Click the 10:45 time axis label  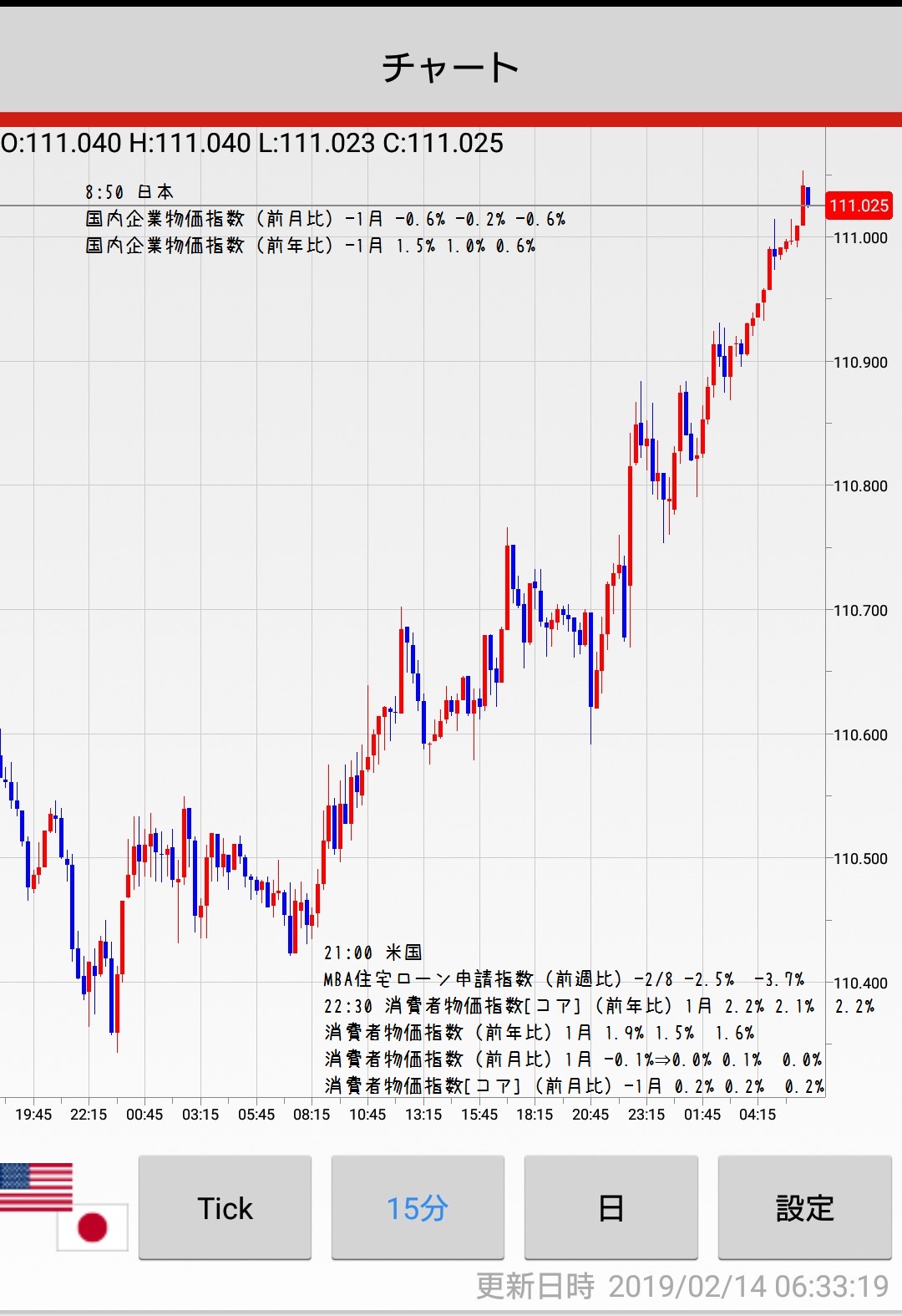(x=367, y=1114)
